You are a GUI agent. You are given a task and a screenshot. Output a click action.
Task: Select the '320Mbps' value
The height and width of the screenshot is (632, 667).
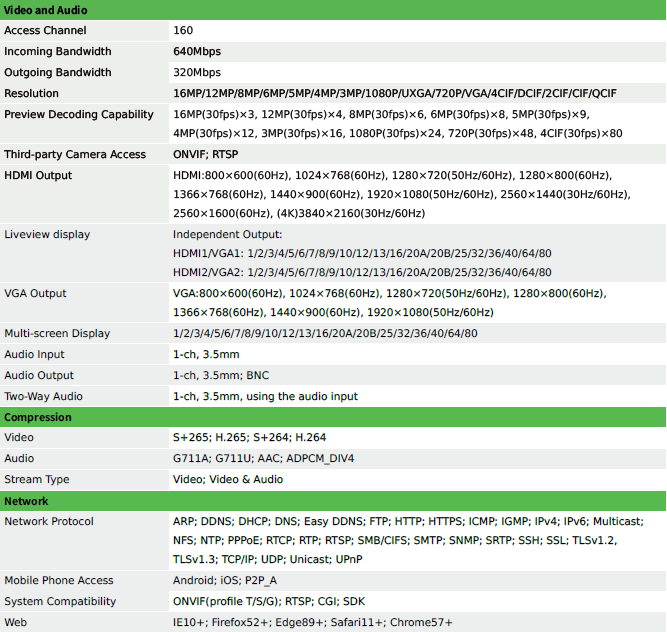(x=197, y=72)
